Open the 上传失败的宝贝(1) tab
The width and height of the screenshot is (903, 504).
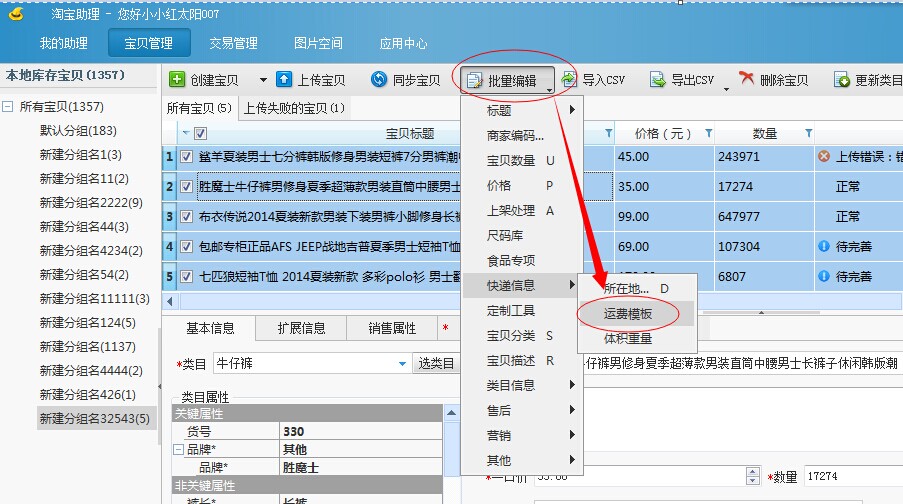295,108
